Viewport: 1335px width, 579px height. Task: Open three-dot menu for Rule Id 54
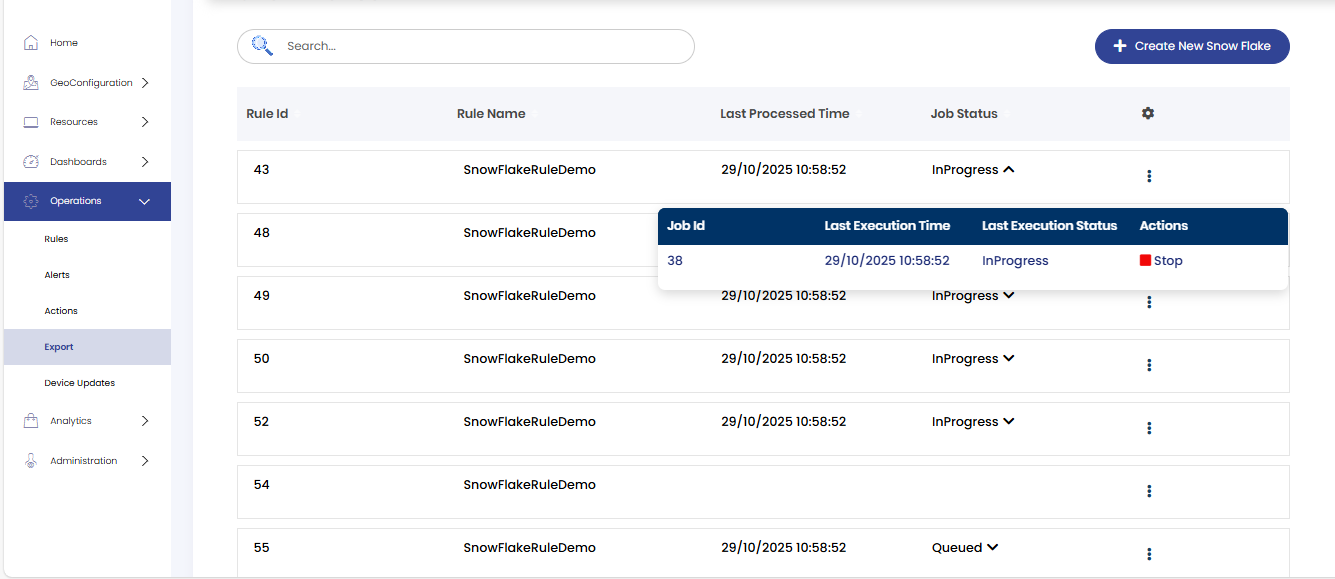(1149, 491)
